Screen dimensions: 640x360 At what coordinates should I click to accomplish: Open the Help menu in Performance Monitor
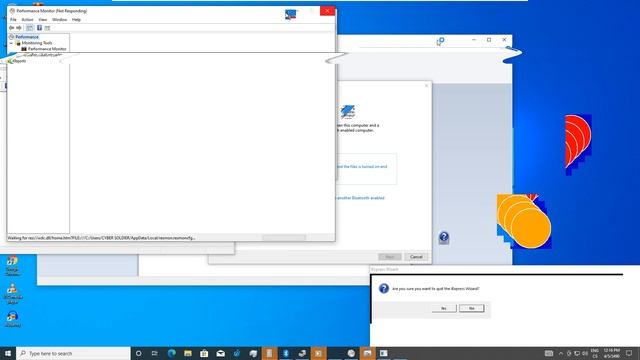point(76,20)
